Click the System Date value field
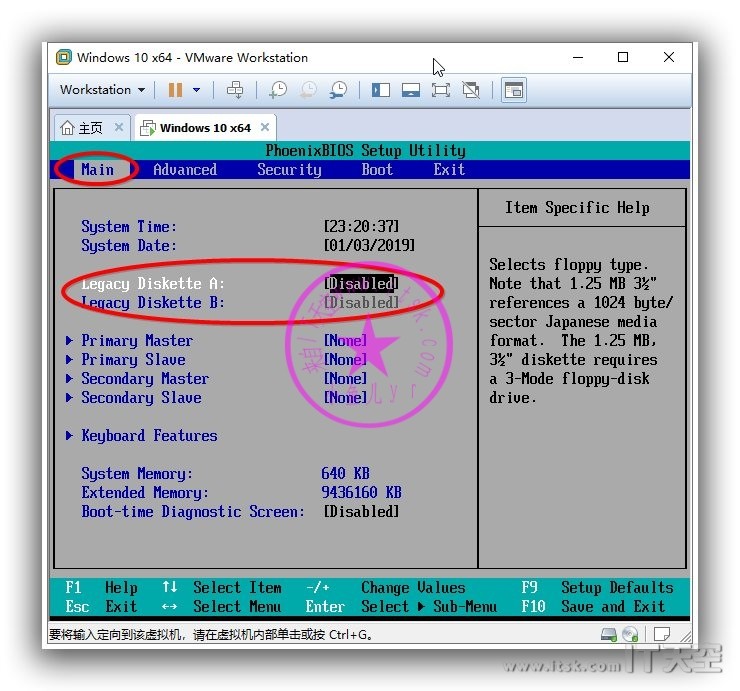The width and height of the screenshot is (740, 691). coord(369,245)
